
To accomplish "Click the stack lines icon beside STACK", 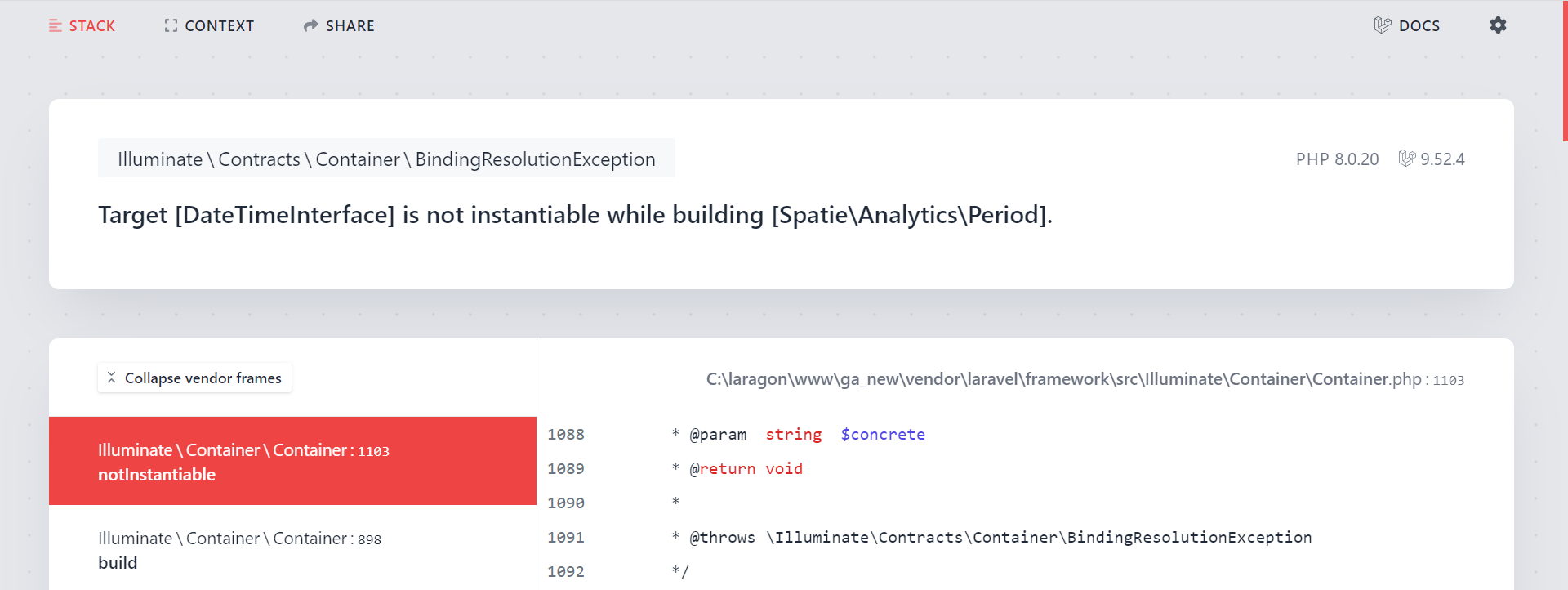I will [x=56, y=26].
